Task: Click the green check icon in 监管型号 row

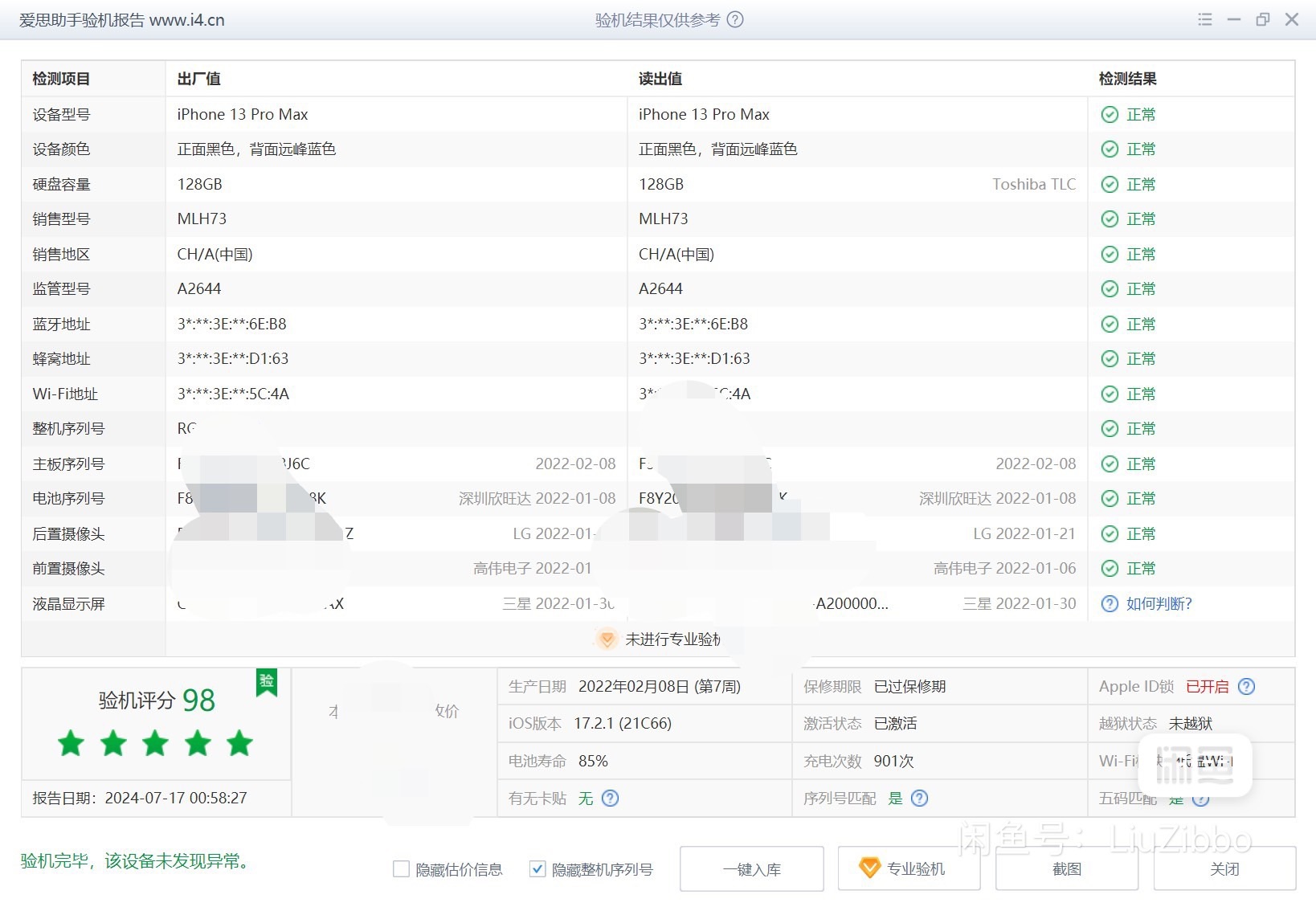Action: [x=1110, y=289]
